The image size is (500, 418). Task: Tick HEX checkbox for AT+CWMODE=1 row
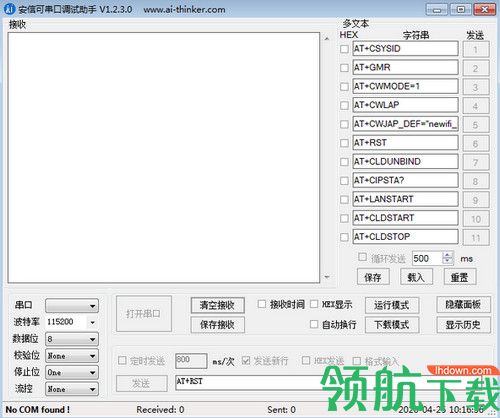344,87
